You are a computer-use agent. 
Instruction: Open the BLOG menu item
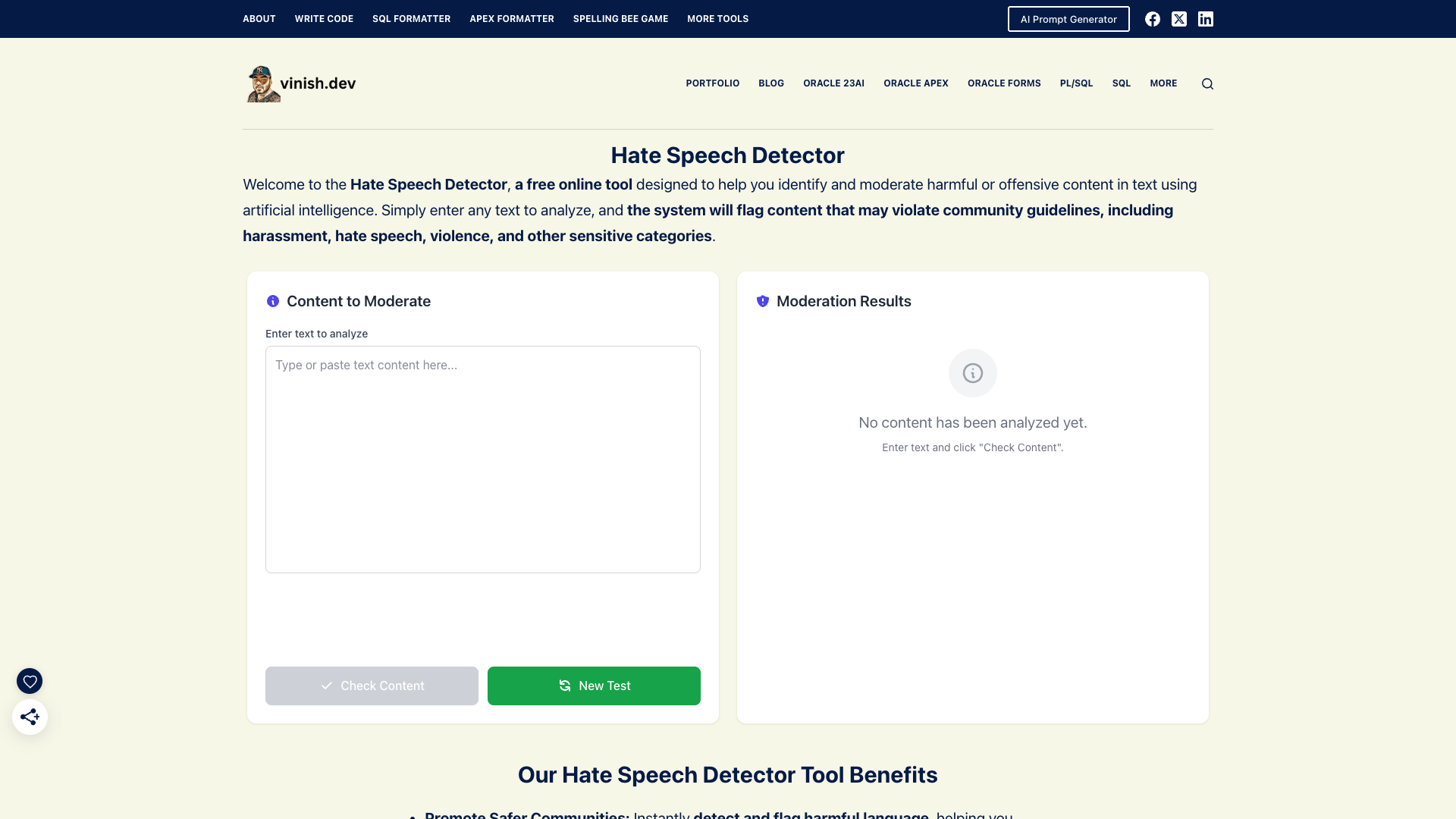pyautogui.click(x=771, y=83)
